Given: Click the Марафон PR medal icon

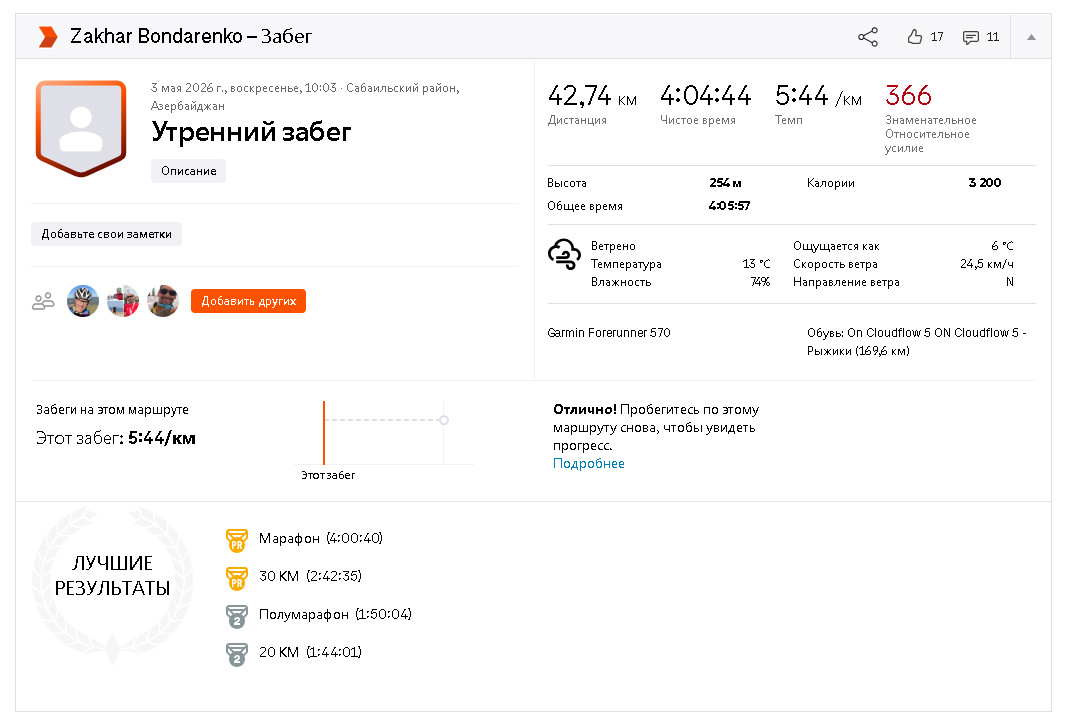Looking at the screenshot, I should 237,540.
